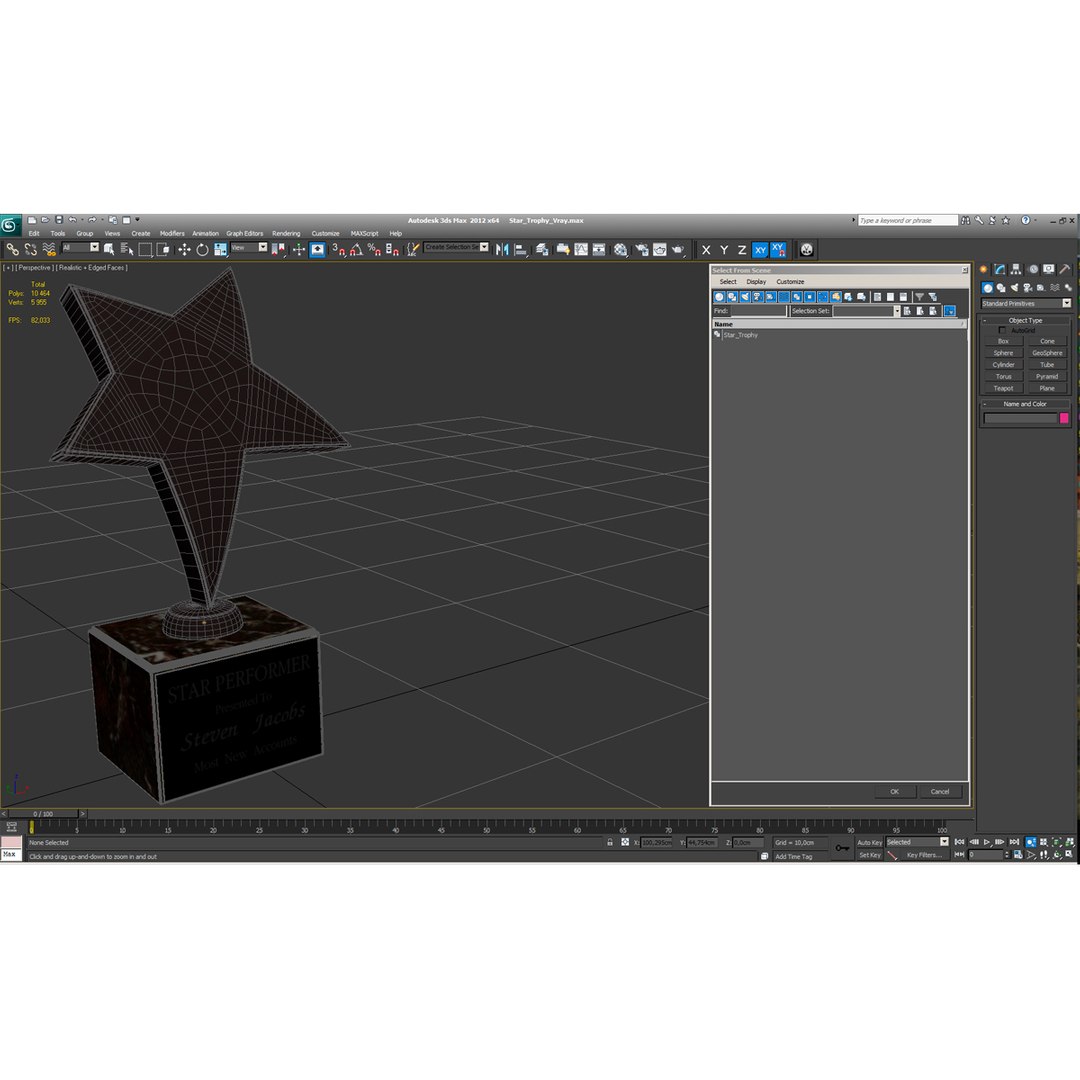Open the Display menu in Select From Scene

click(x=756, y=282)
